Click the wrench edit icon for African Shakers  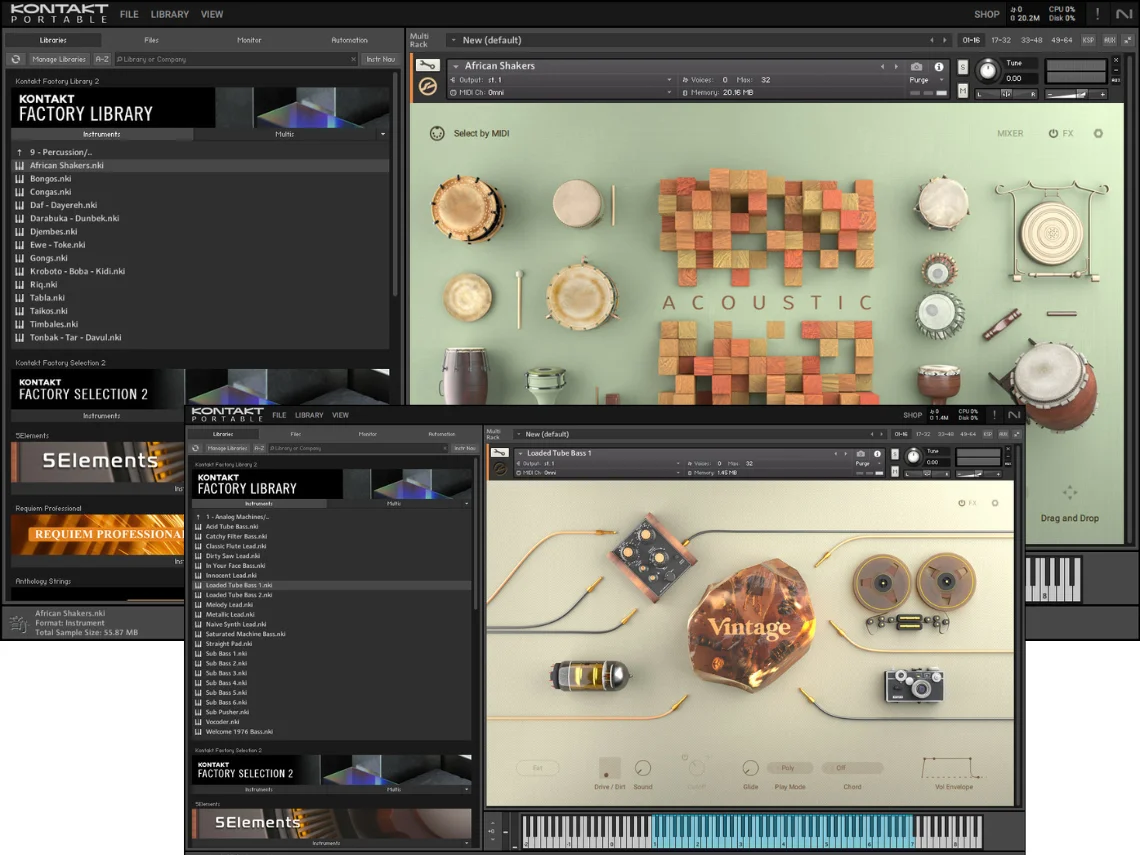[428, 66]
